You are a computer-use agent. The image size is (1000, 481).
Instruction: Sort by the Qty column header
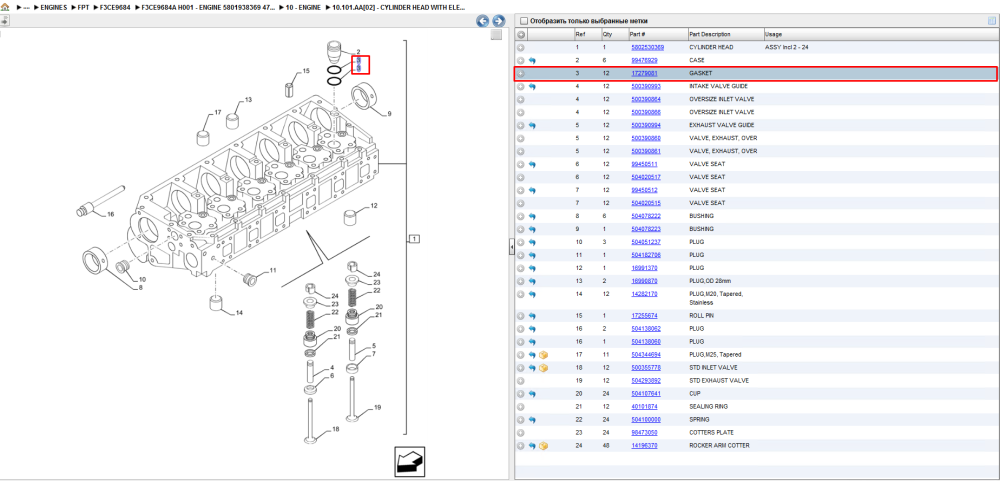614,34
